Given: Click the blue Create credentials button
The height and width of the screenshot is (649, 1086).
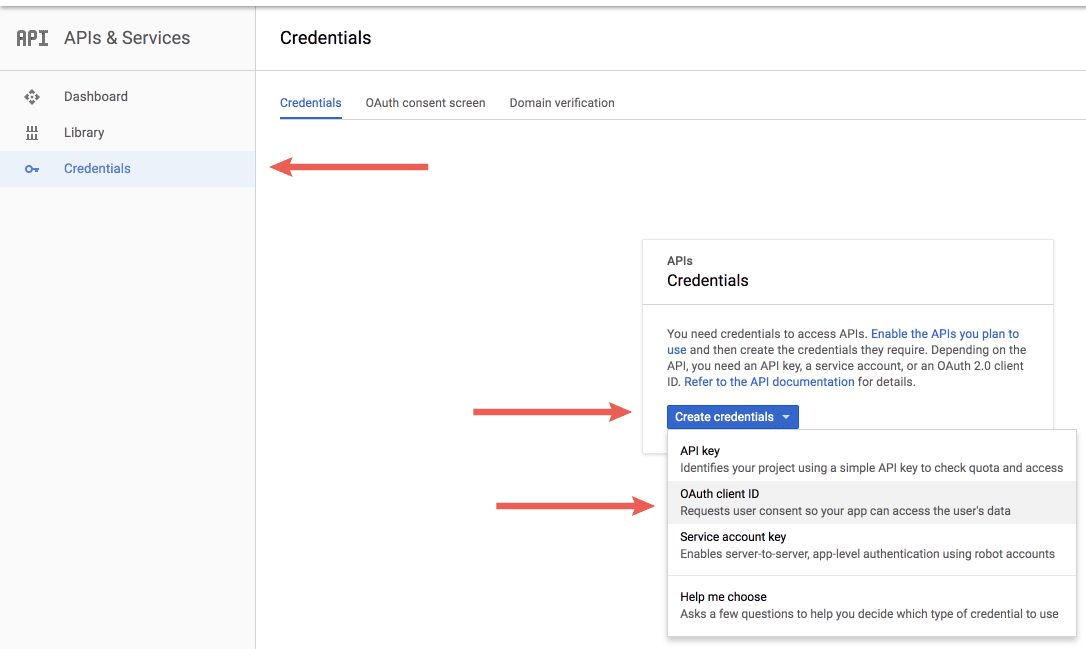Looking at the screenshot, I should pyautogui.click(x=725, y=417).
